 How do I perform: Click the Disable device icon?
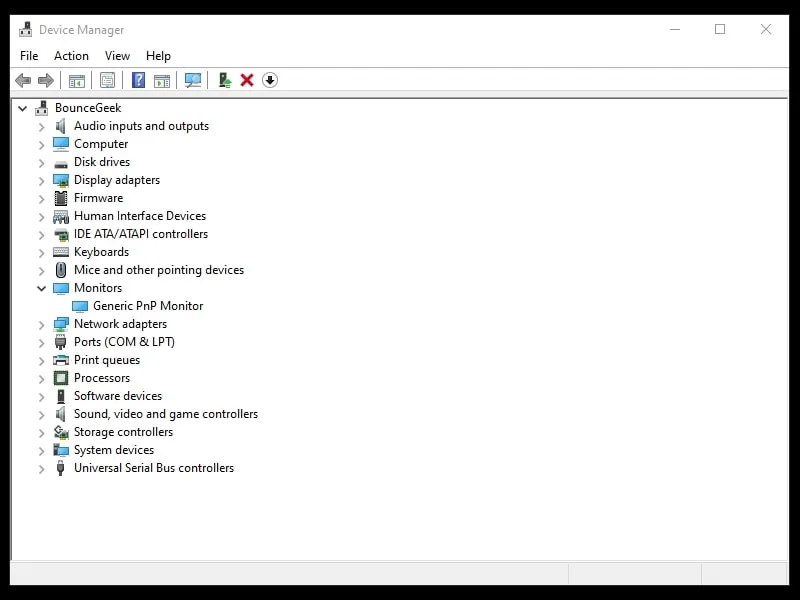[x=269, y=80]
